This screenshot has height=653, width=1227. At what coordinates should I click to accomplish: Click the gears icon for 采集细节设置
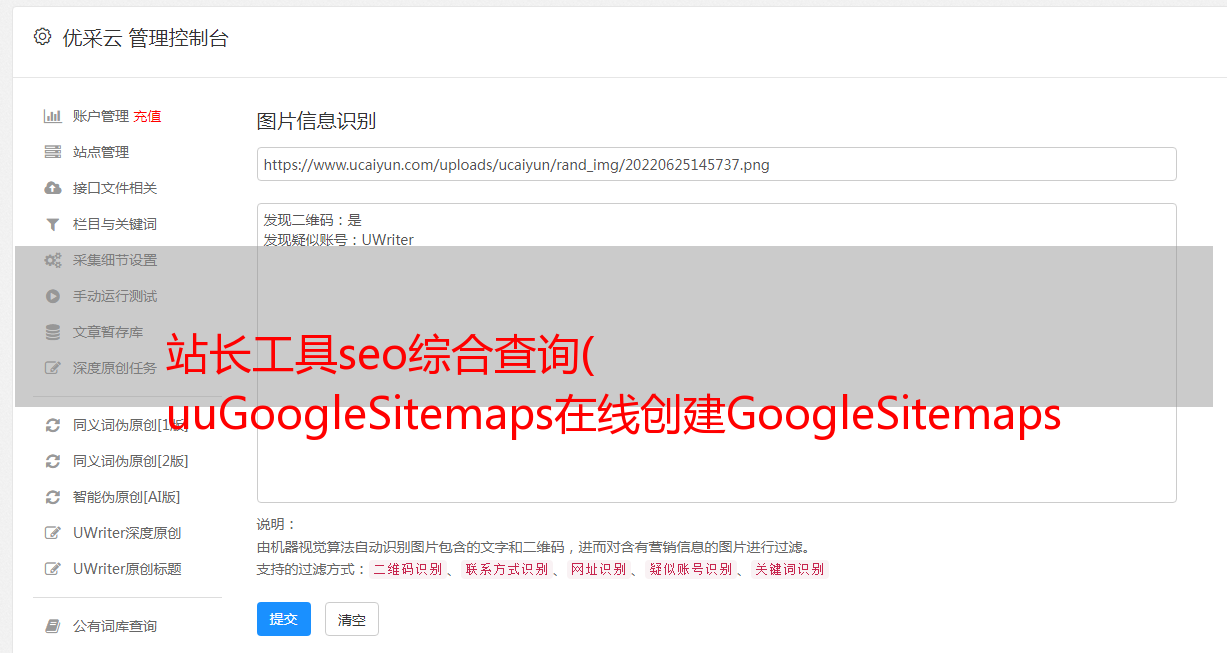(x=53, y=260)
